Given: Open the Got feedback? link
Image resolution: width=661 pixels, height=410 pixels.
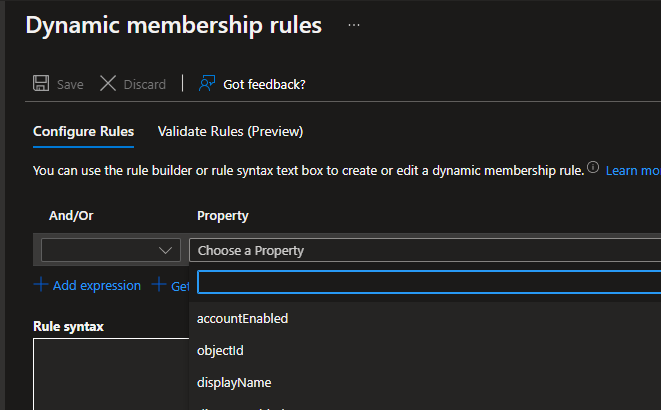Looking at the screenshot, I should click(x=264, y=84).
